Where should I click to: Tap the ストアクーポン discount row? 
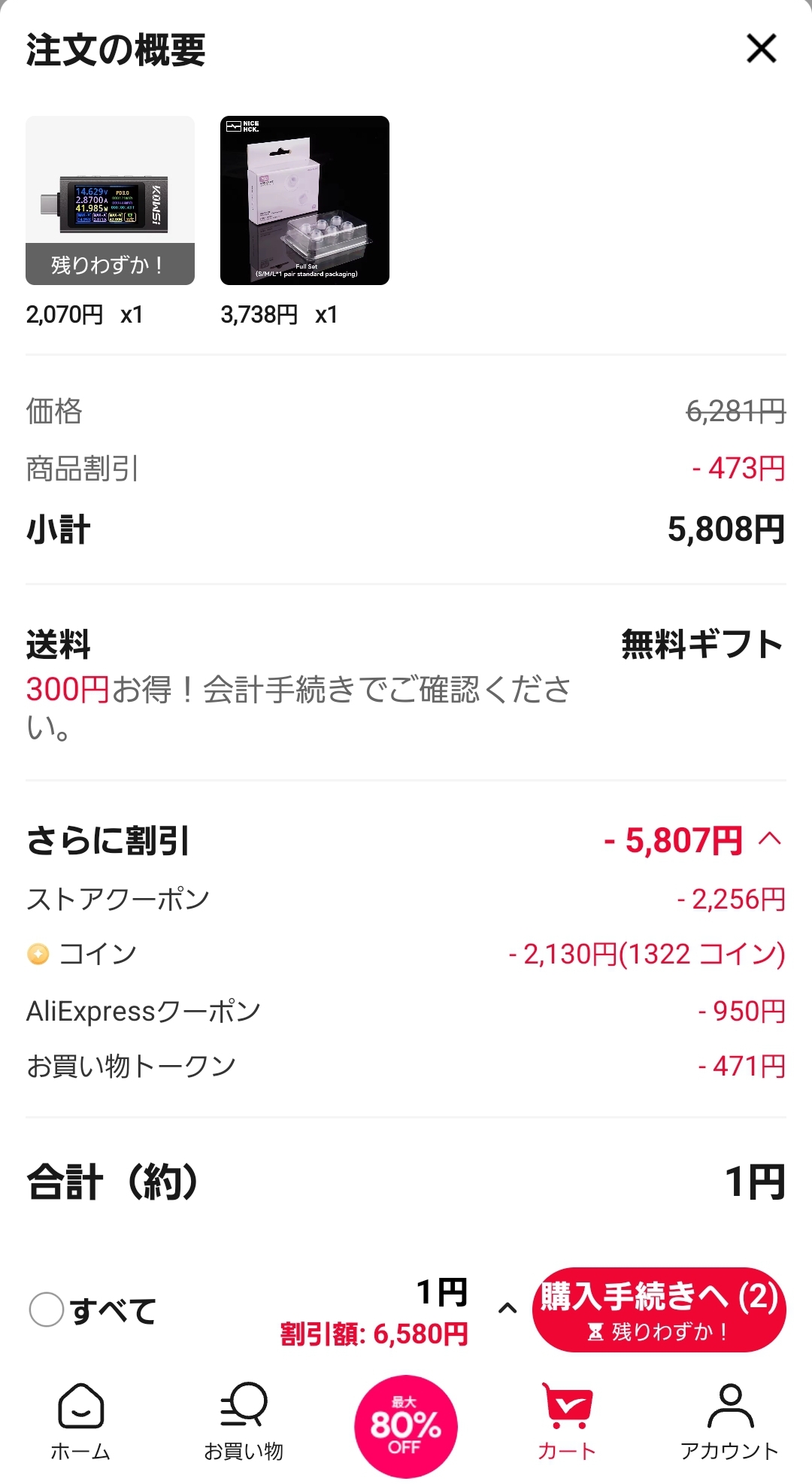click(406, 899)
